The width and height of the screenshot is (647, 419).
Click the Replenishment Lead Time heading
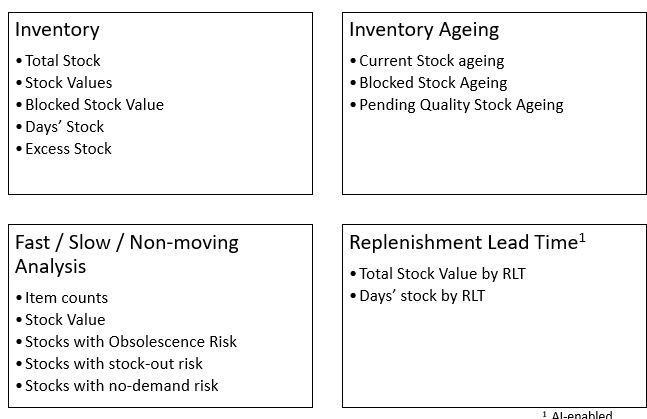pos(466,243)
